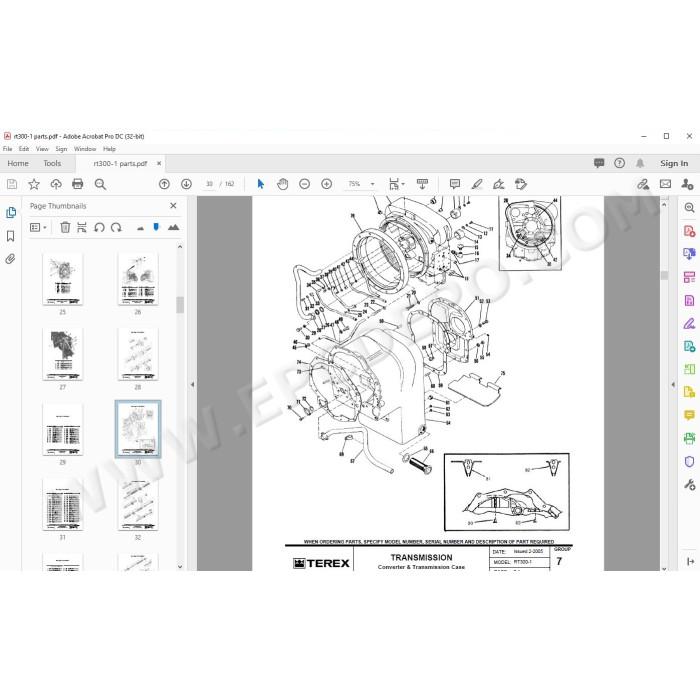
Task: Select page 27 thumbnail
Action: [x=62, y=354]
